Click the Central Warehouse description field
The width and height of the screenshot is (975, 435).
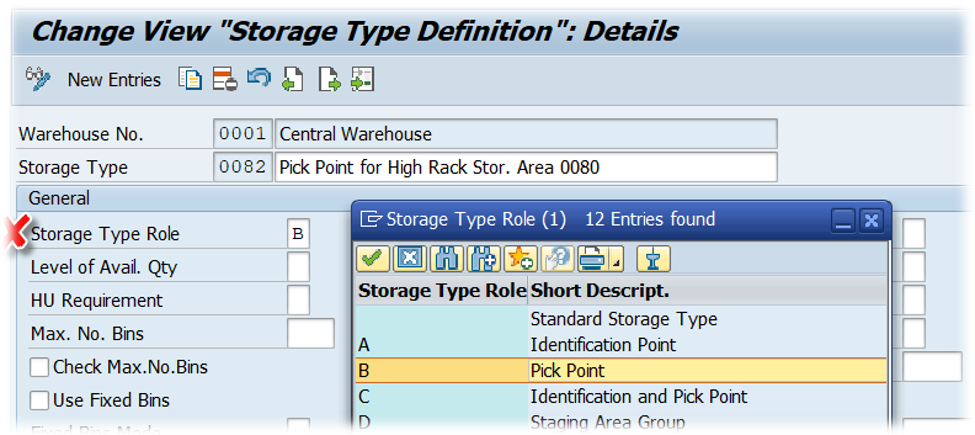click(526, 134)
